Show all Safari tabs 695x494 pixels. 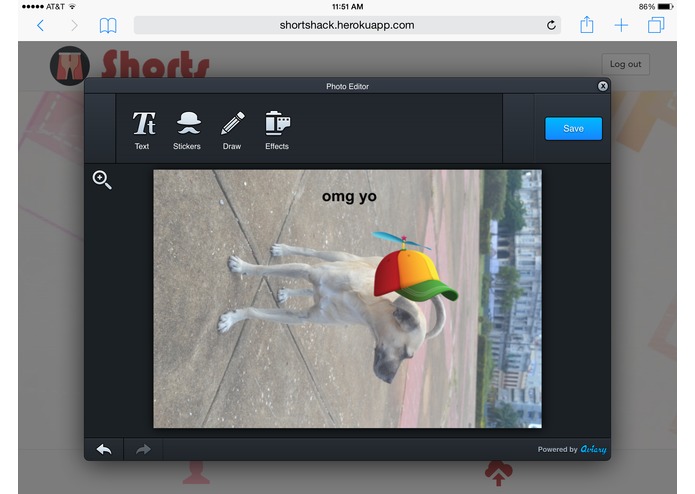[656, 25]
